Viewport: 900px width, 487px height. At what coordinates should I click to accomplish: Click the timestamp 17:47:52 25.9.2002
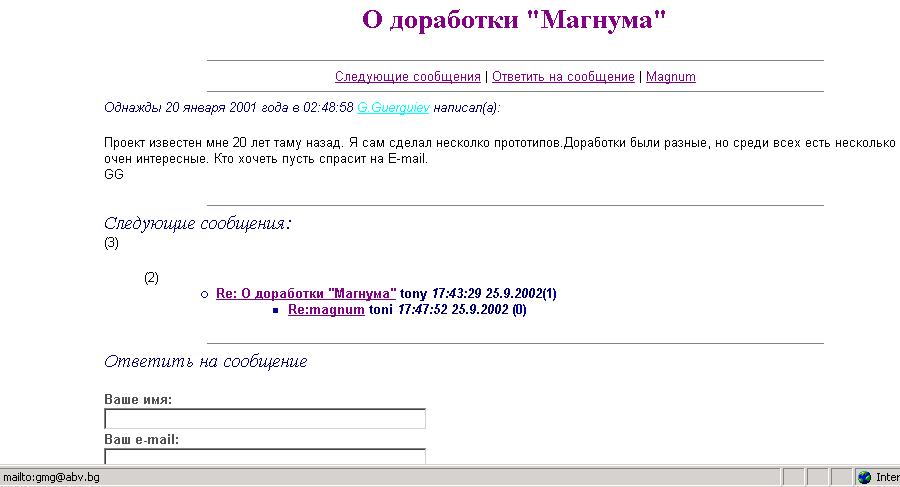[453, 310]
